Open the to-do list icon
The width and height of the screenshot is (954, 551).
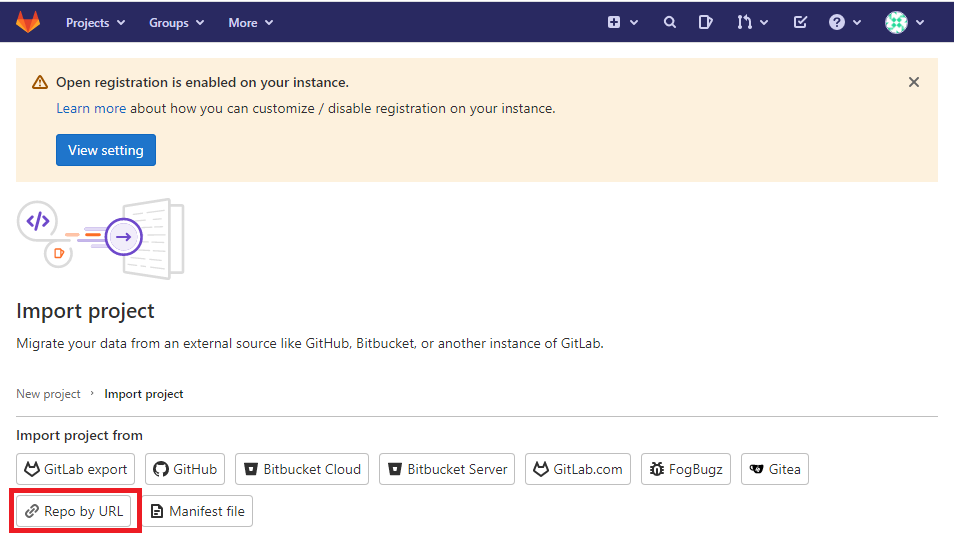pos(800,23)
